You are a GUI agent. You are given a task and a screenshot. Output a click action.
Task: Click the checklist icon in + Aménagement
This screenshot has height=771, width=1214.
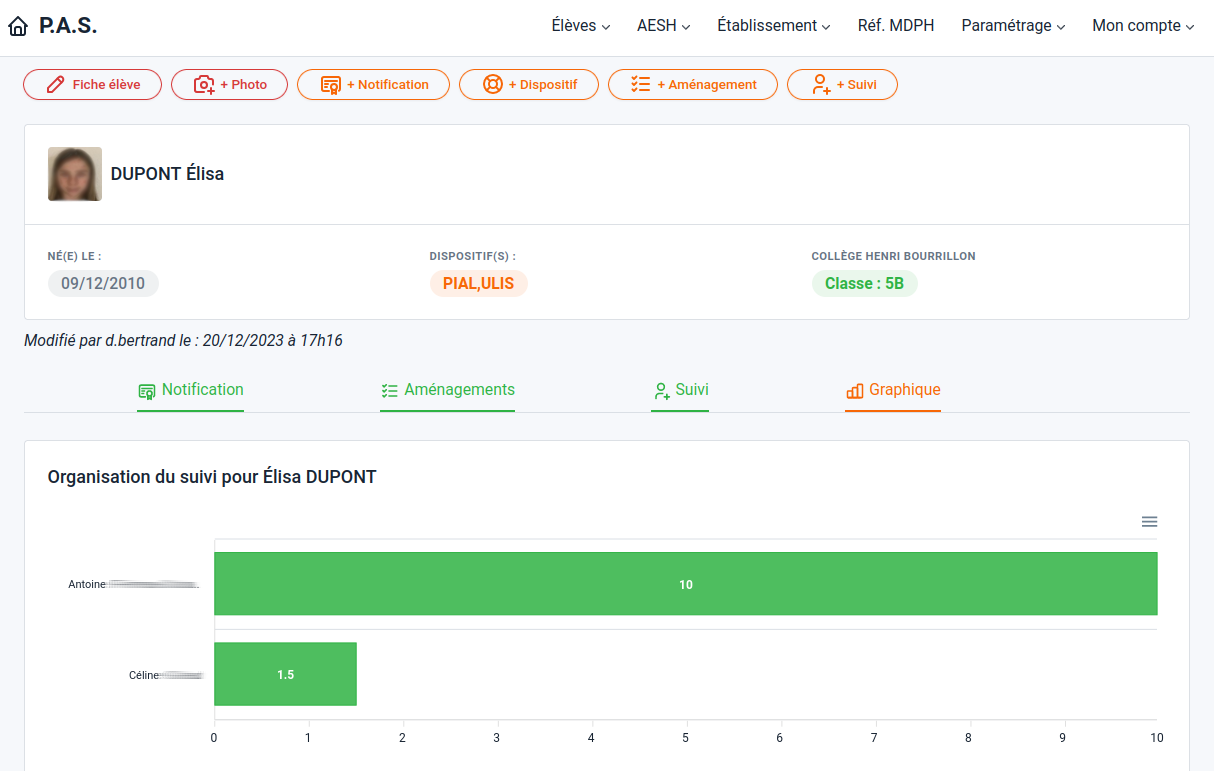click(641, 85)
